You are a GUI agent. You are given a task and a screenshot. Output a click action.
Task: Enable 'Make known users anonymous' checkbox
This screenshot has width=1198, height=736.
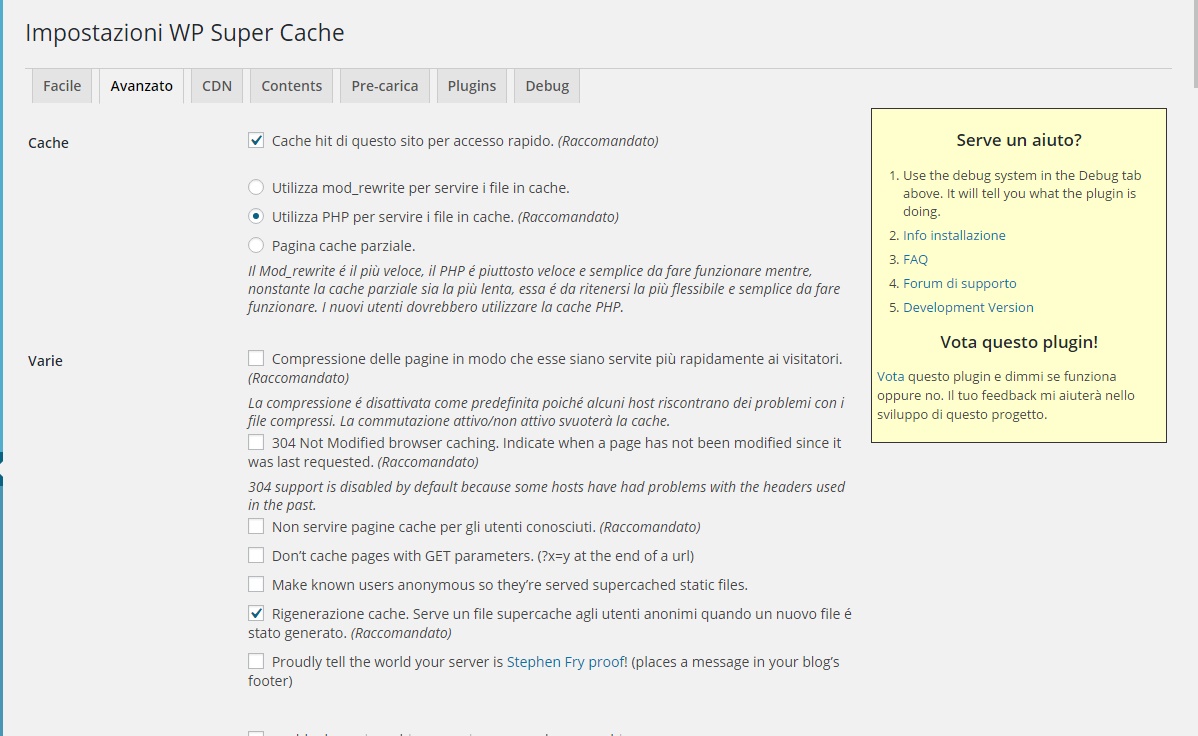[x=256, y=584]
